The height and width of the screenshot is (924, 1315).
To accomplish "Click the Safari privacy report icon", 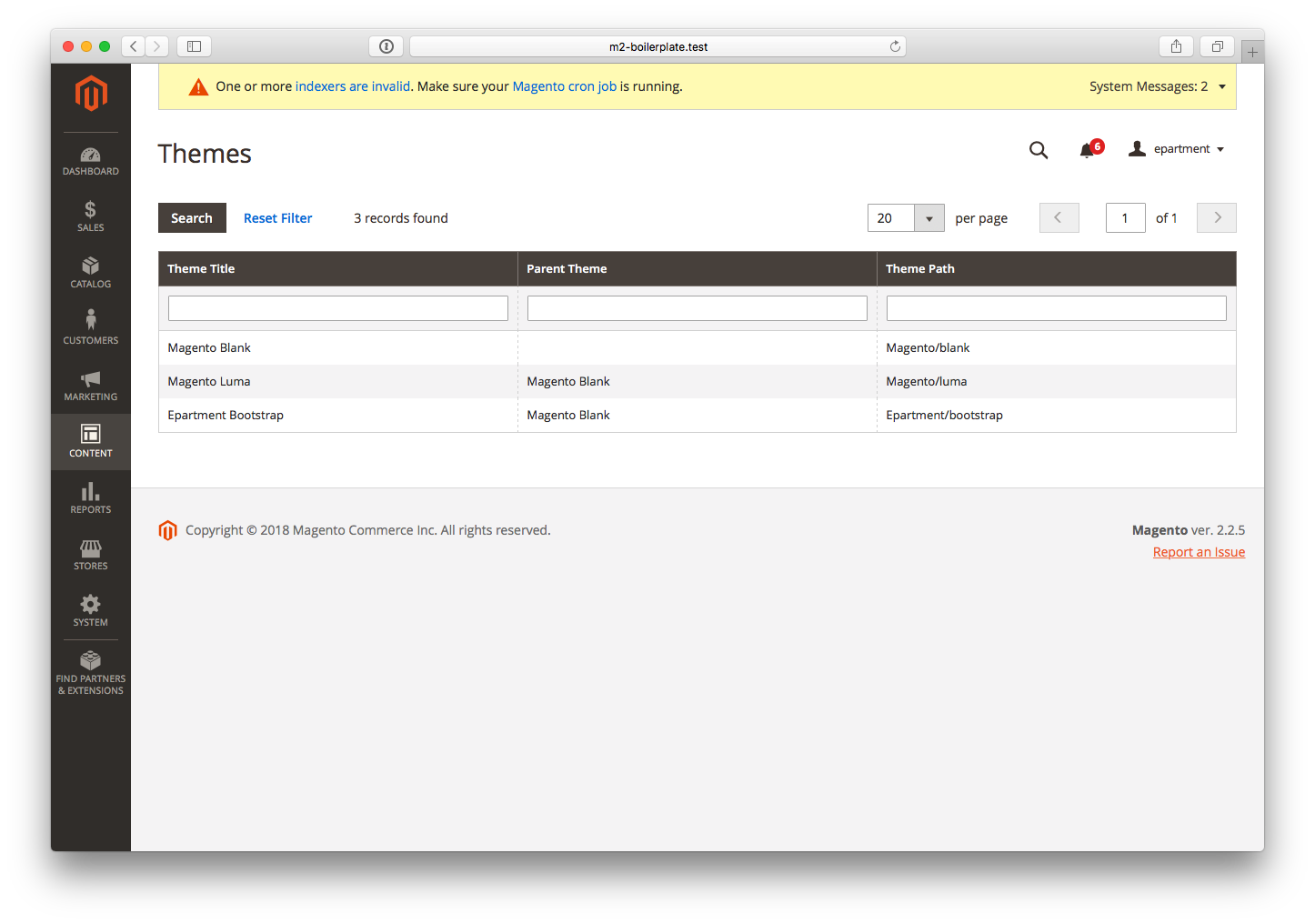I will point(386,46).
